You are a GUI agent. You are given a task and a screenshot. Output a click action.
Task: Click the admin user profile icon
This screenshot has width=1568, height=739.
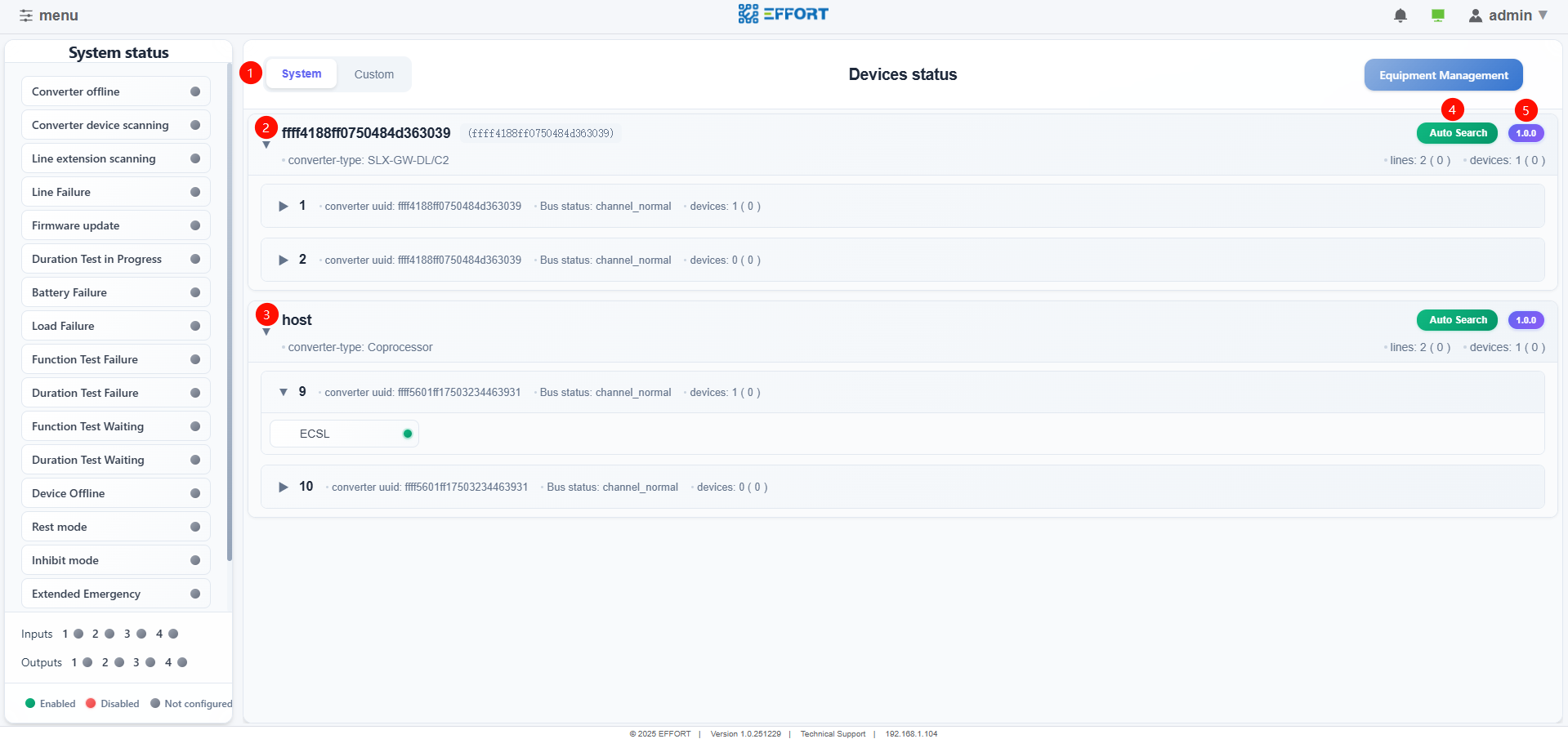(x=1475, y=16)
